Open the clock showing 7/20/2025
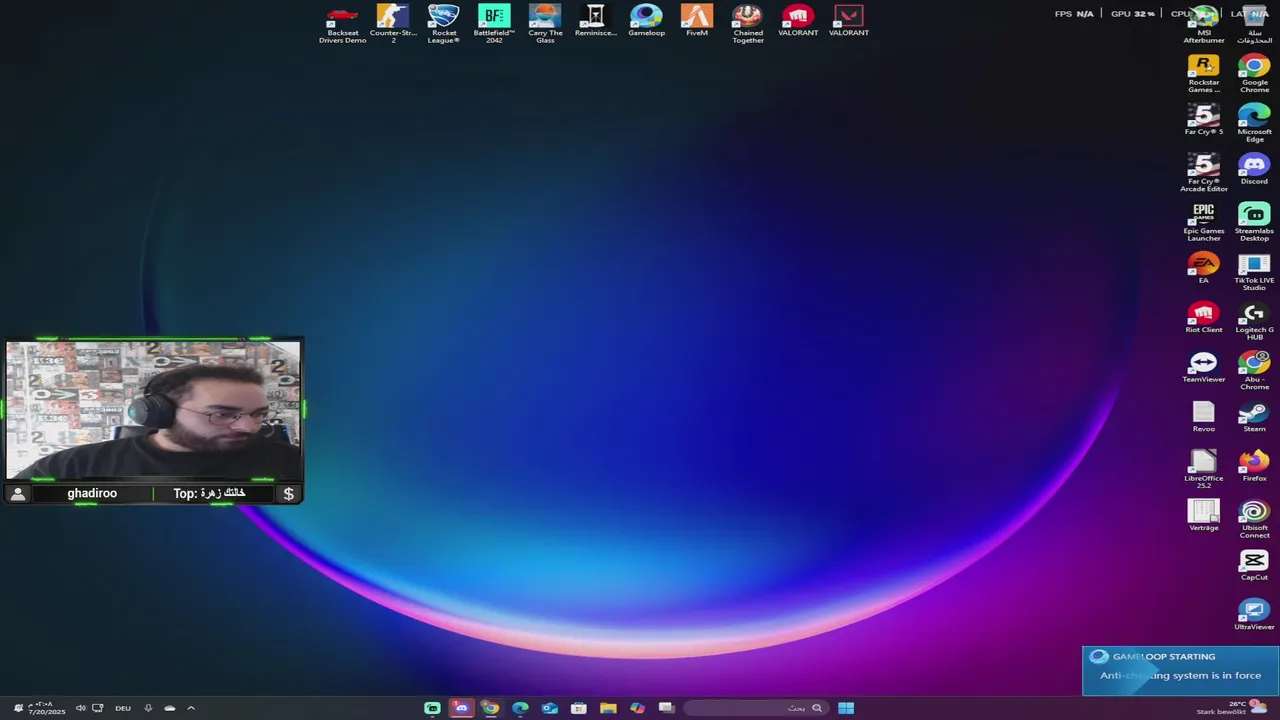The height and width of the screenshot is (720, 1280). pos(47,708)
